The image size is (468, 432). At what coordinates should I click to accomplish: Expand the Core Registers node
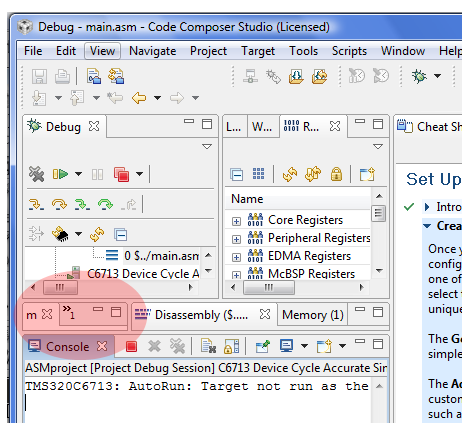click(x=236, y=221)
